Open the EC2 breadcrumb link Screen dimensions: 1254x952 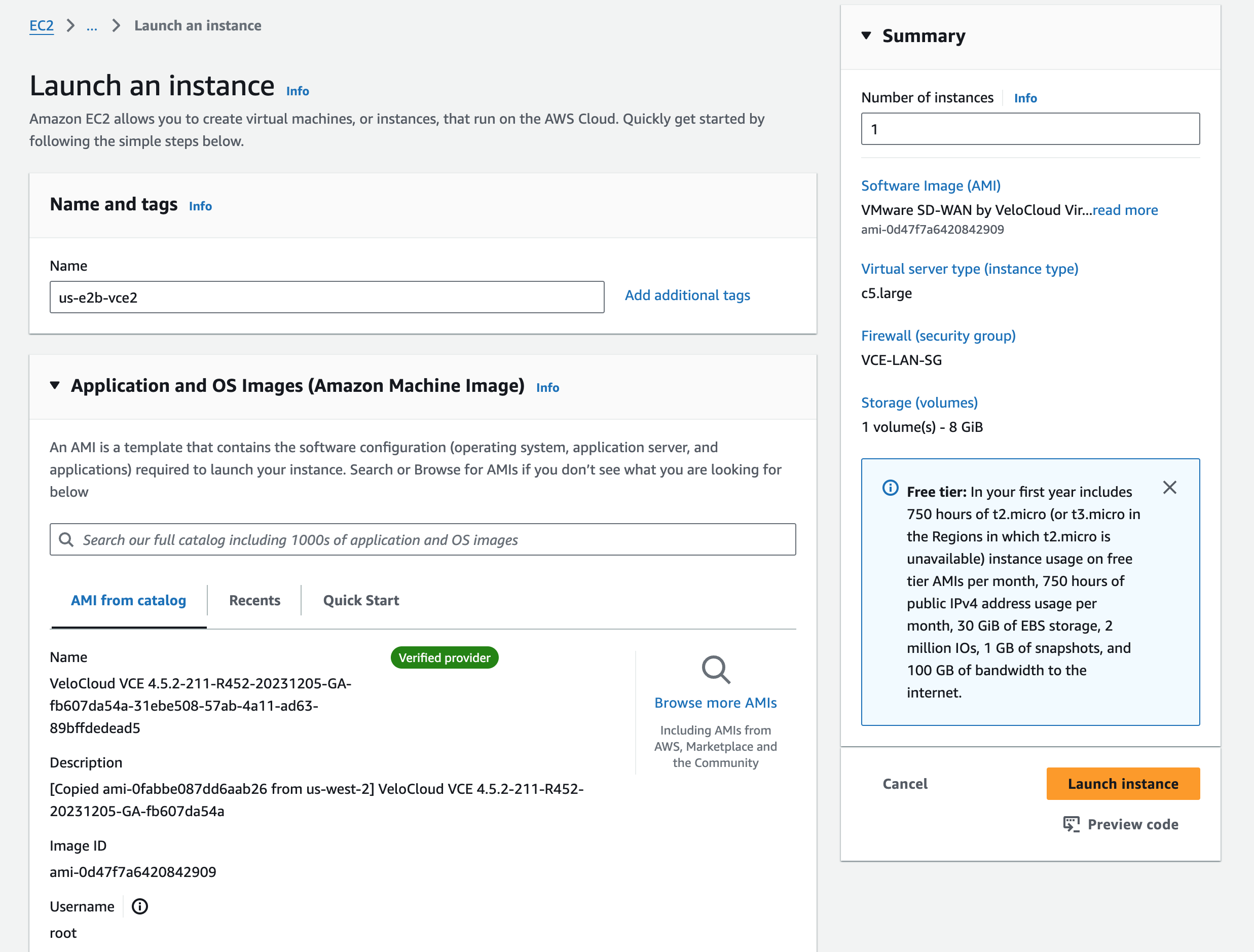[42, 26]
